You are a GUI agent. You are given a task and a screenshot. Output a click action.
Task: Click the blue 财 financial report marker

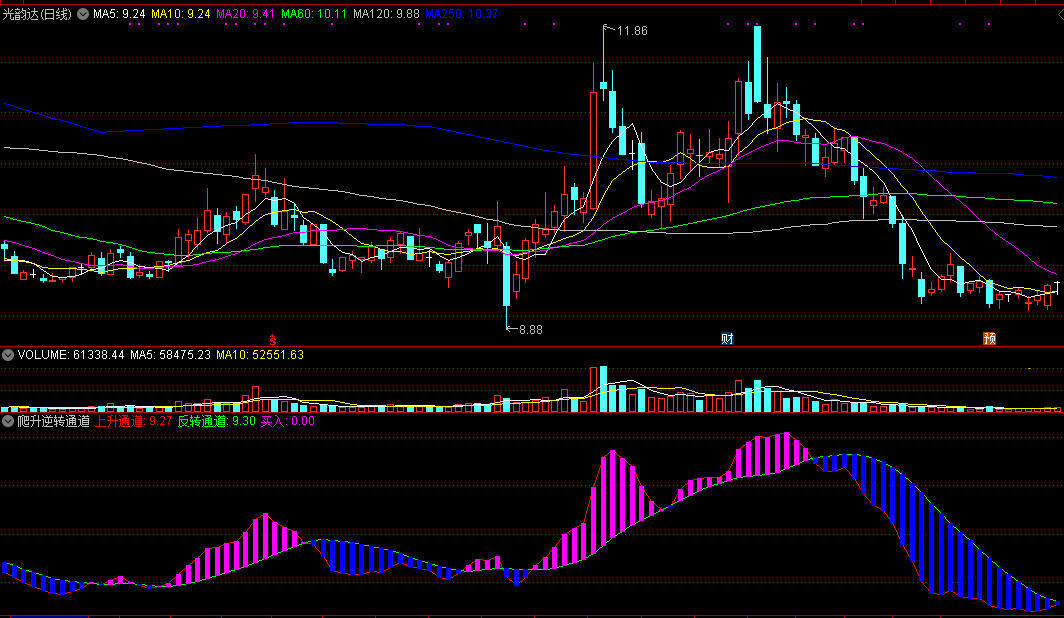(727, 339)
